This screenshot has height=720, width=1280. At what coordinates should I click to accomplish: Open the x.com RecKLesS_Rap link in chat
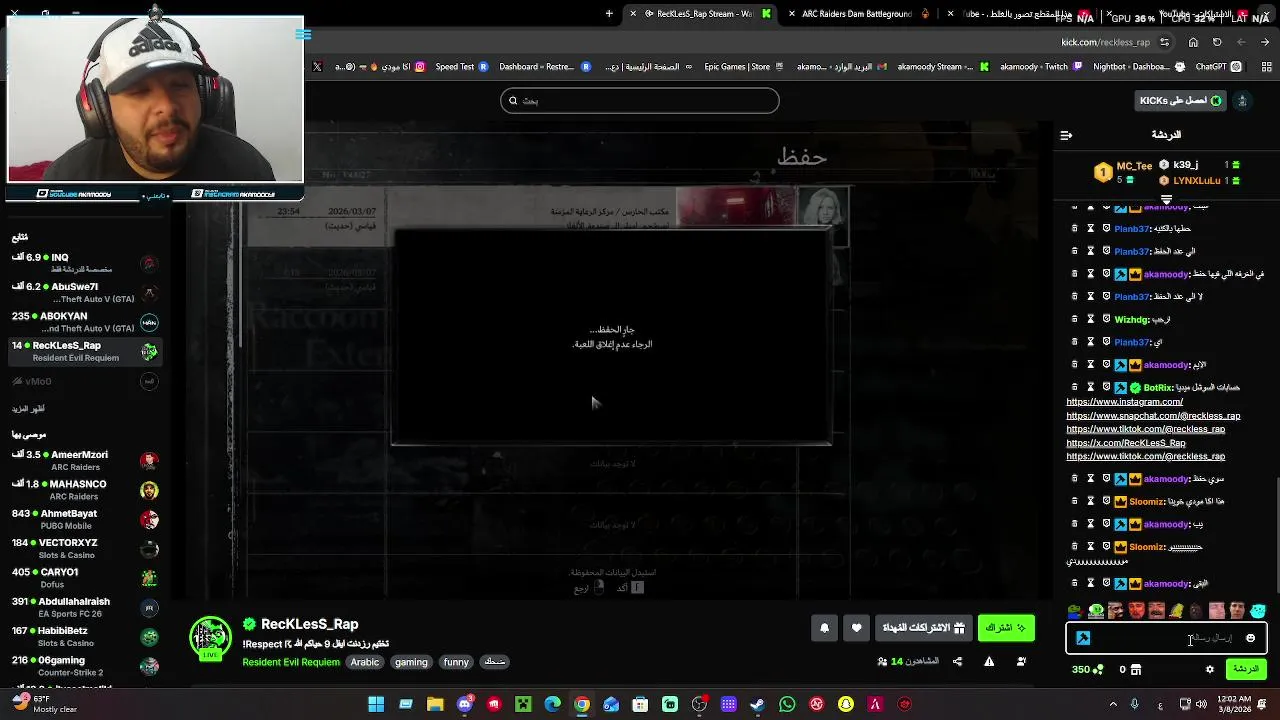[1125, 443]
